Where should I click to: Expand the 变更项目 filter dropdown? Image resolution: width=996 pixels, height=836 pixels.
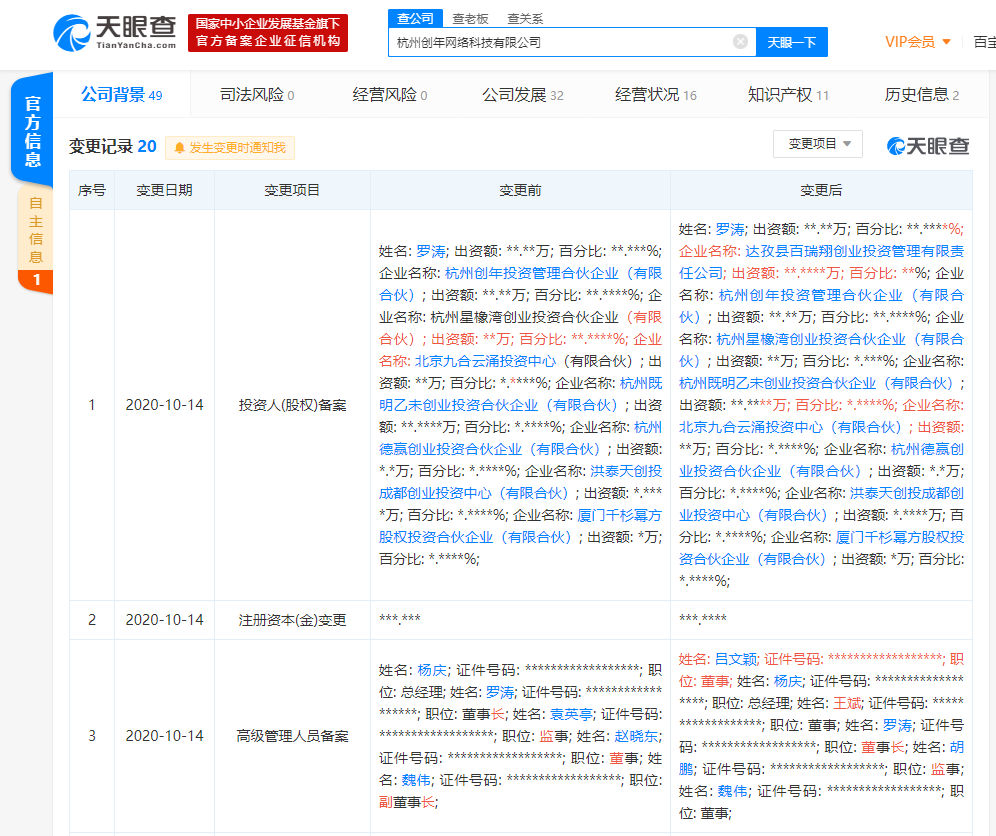[x=817, y=144]
